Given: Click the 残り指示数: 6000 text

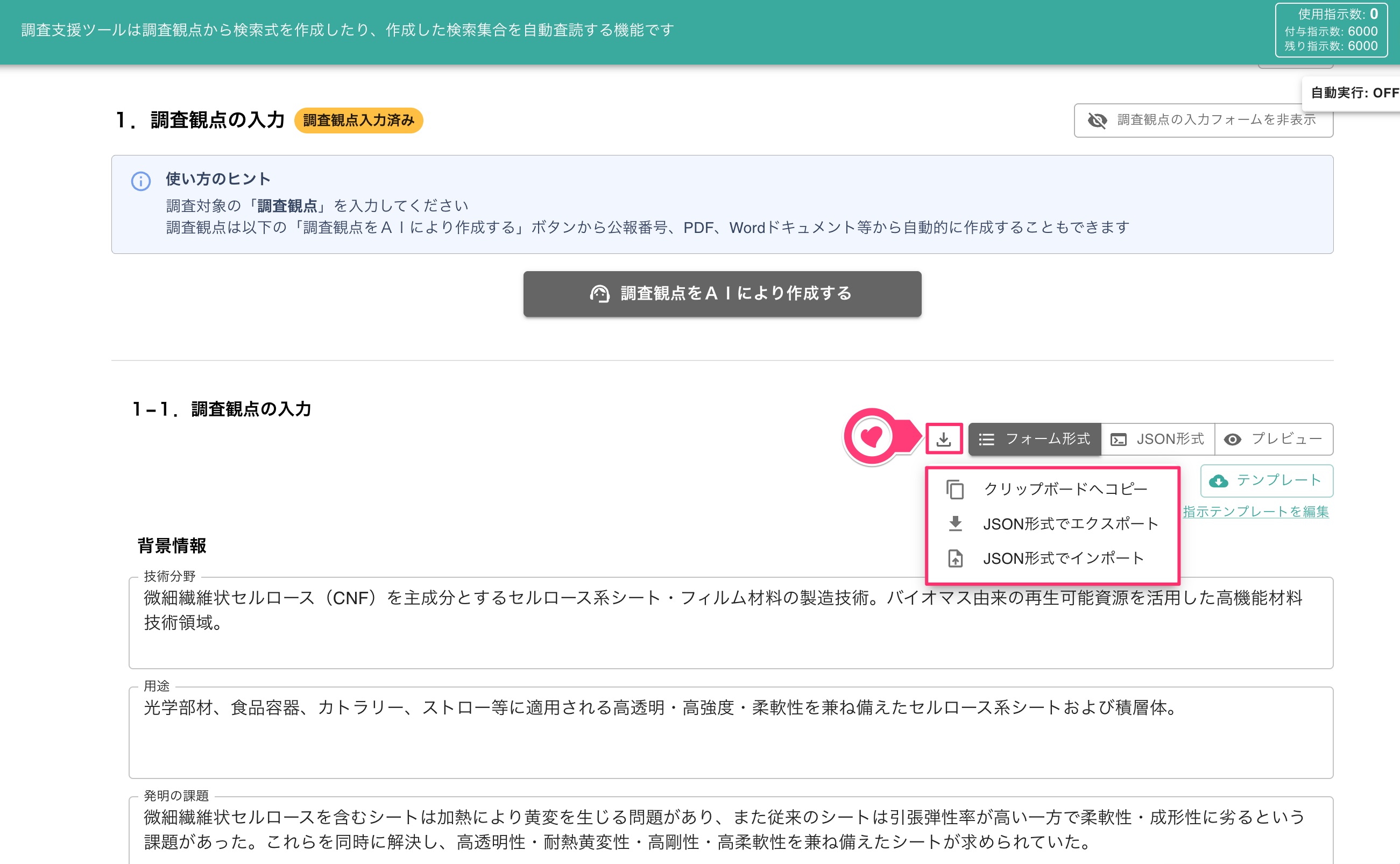Looking at the screenshot, I should tap(1331, 46).
